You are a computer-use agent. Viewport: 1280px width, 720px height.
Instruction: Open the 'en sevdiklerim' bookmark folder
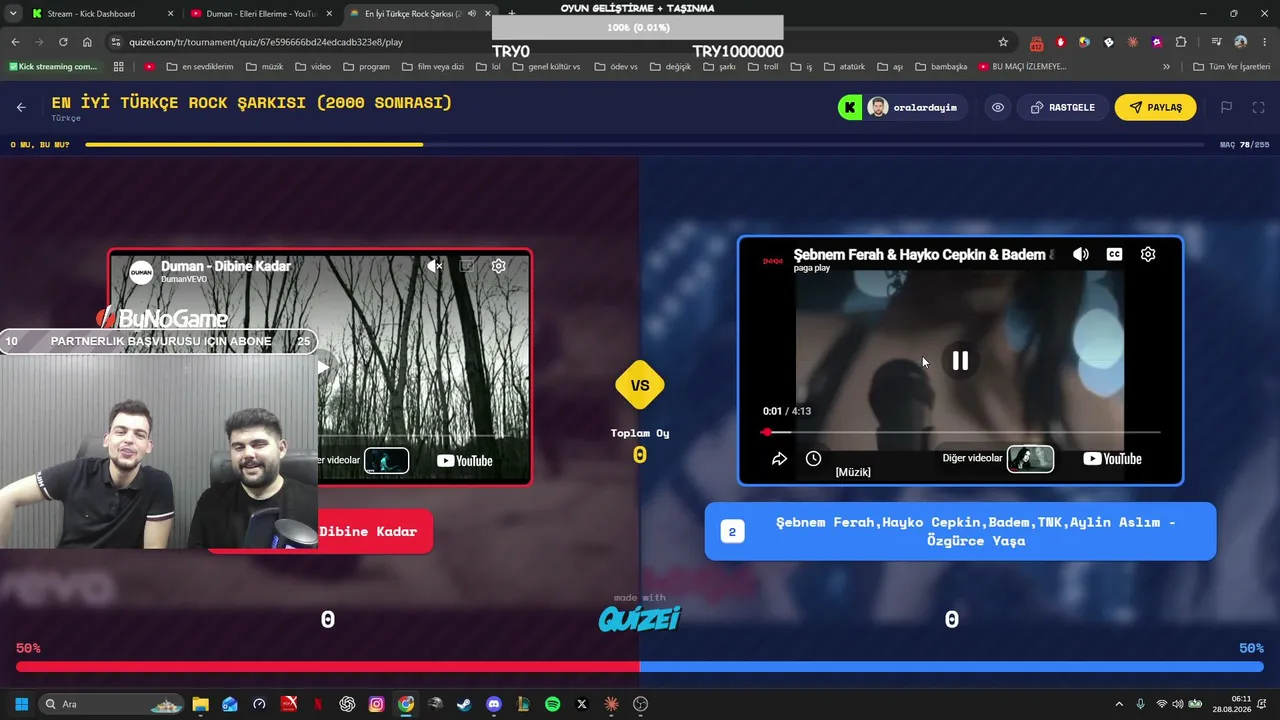tap(200, 67)
